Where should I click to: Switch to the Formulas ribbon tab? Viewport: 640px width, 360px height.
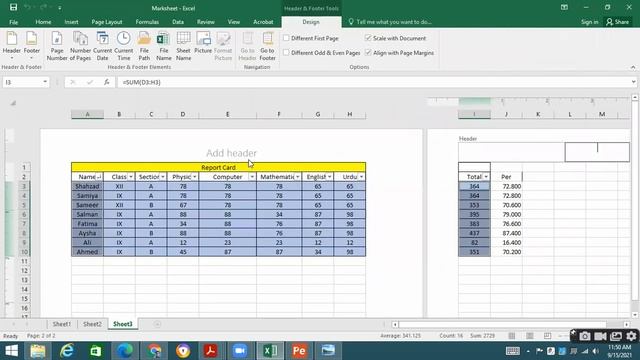click(x=147, y=22)
